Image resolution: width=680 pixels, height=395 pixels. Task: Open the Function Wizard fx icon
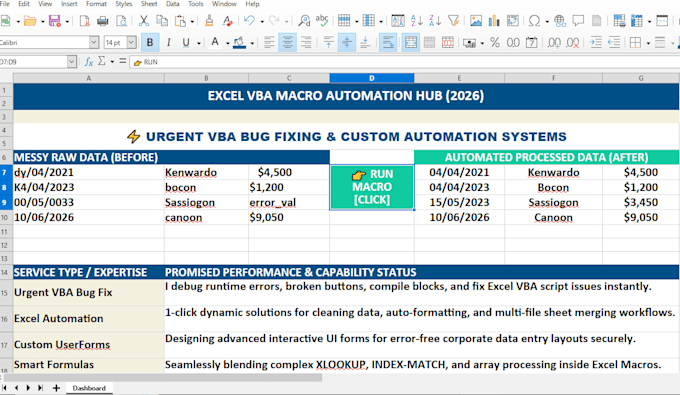(88, 62)
